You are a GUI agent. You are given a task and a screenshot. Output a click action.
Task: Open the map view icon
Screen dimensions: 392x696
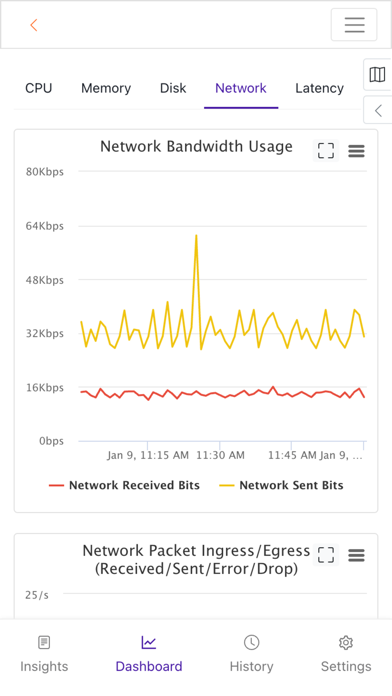[x=377, y=75]
